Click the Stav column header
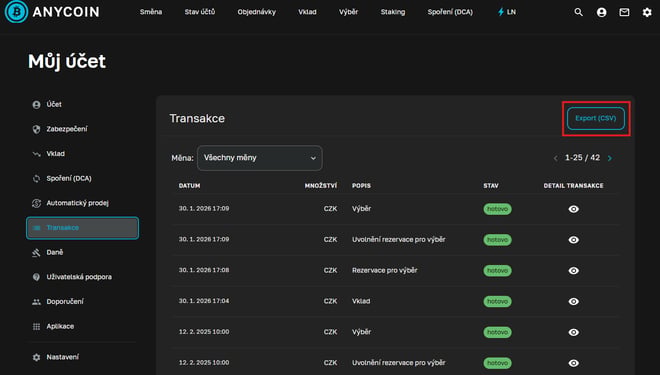Viewport: 660px width, 375px height. 491,186
